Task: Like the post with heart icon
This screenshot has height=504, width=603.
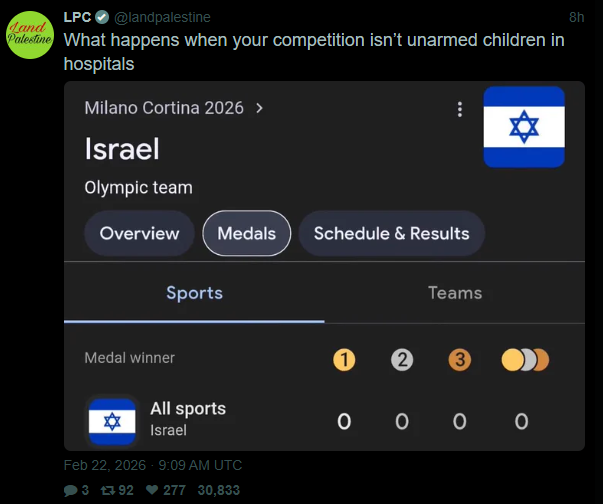Action: [154, 490]
